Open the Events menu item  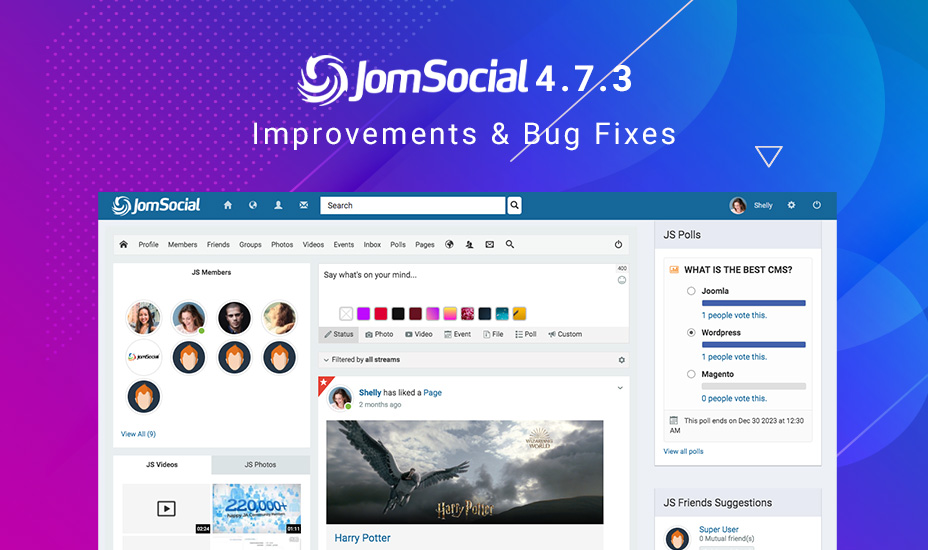click(344, 245)
